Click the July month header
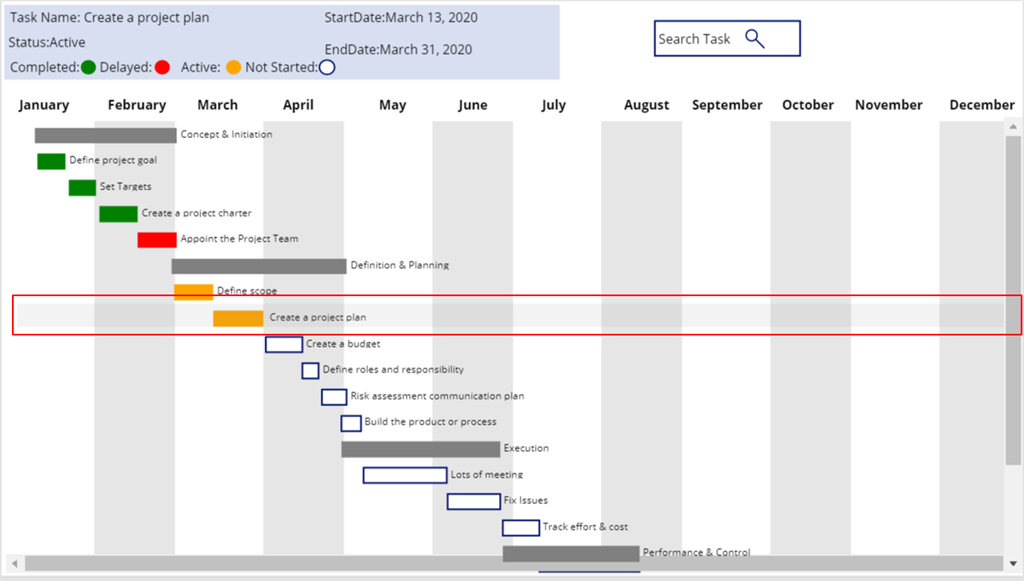This screenshot has height=581, width=1024. (x=554, y=105)
